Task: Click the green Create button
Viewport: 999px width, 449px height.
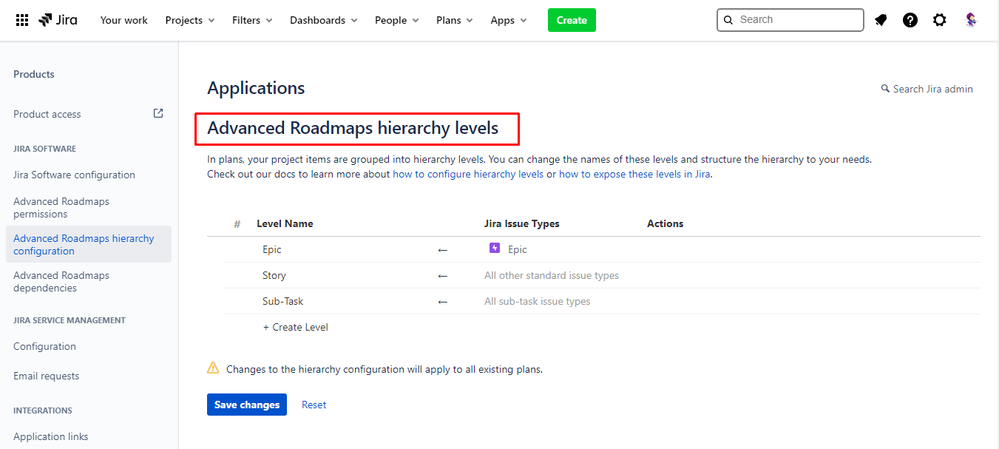Action: coord(571,20)
